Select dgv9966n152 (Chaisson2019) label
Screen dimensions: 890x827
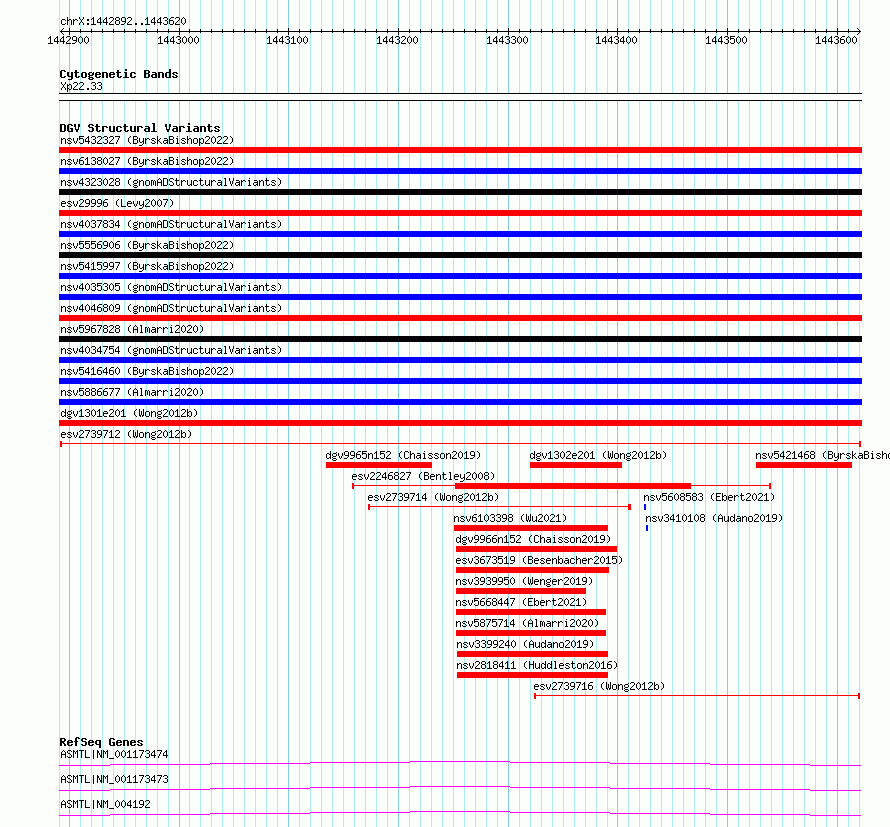click(x=533, y=539)
